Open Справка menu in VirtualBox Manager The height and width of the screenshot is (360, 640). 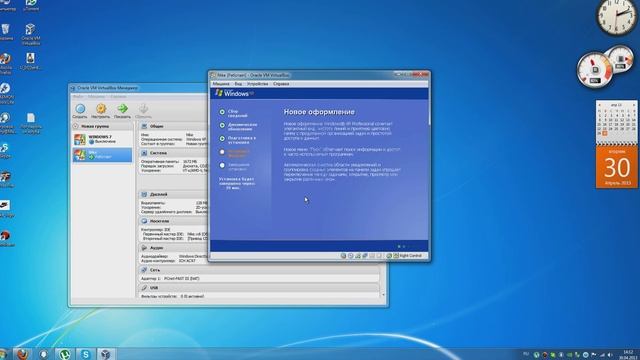pyautogui.click(x=118, y=97)
